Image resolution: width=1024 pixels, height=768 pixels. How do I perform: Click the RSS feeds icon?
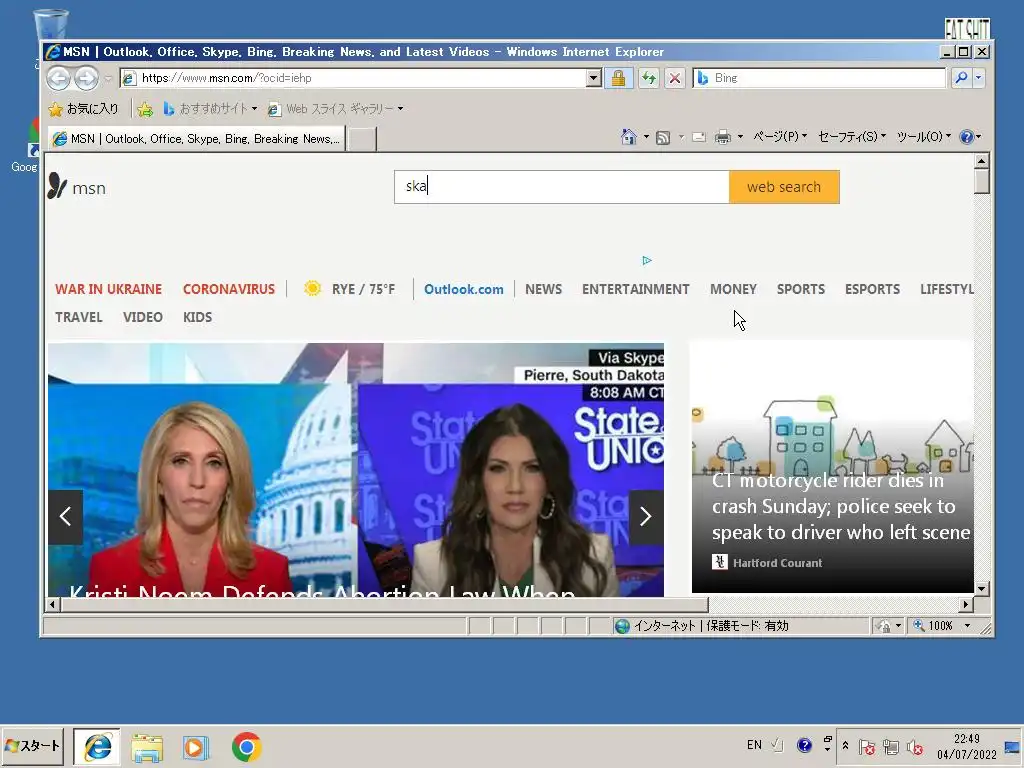[x=663, y=137]
